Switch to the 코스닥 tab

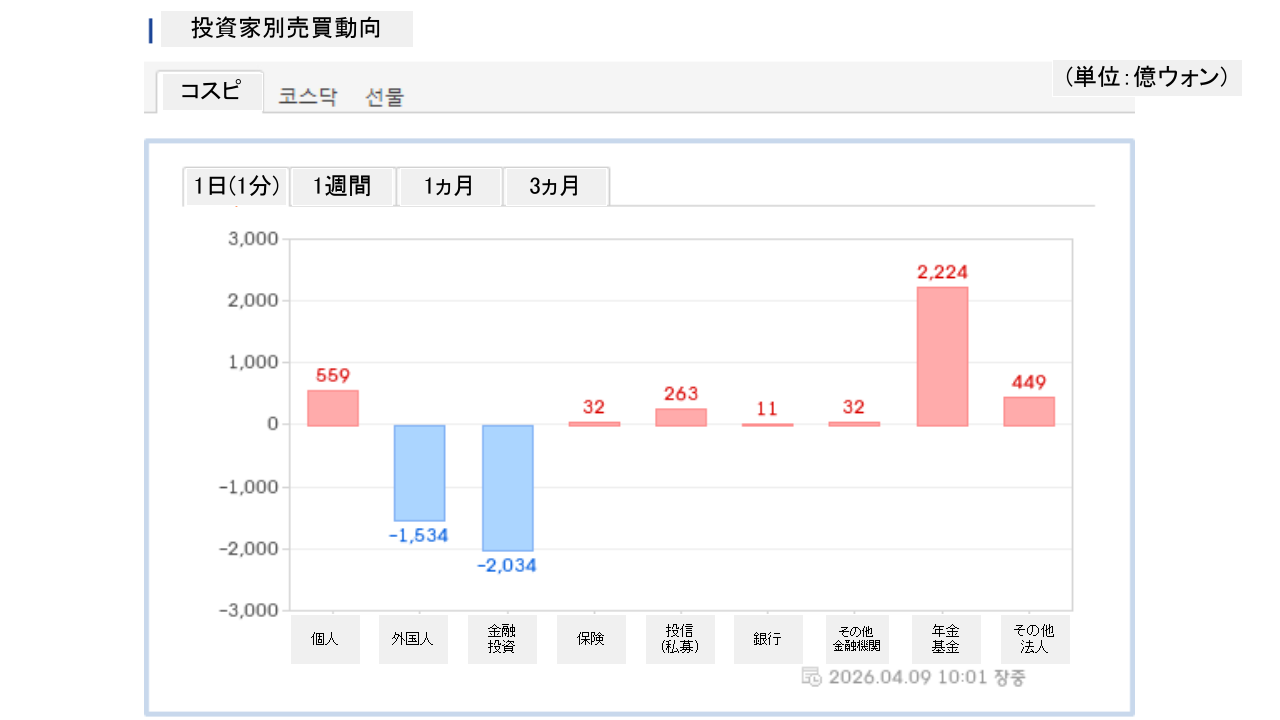308,97
